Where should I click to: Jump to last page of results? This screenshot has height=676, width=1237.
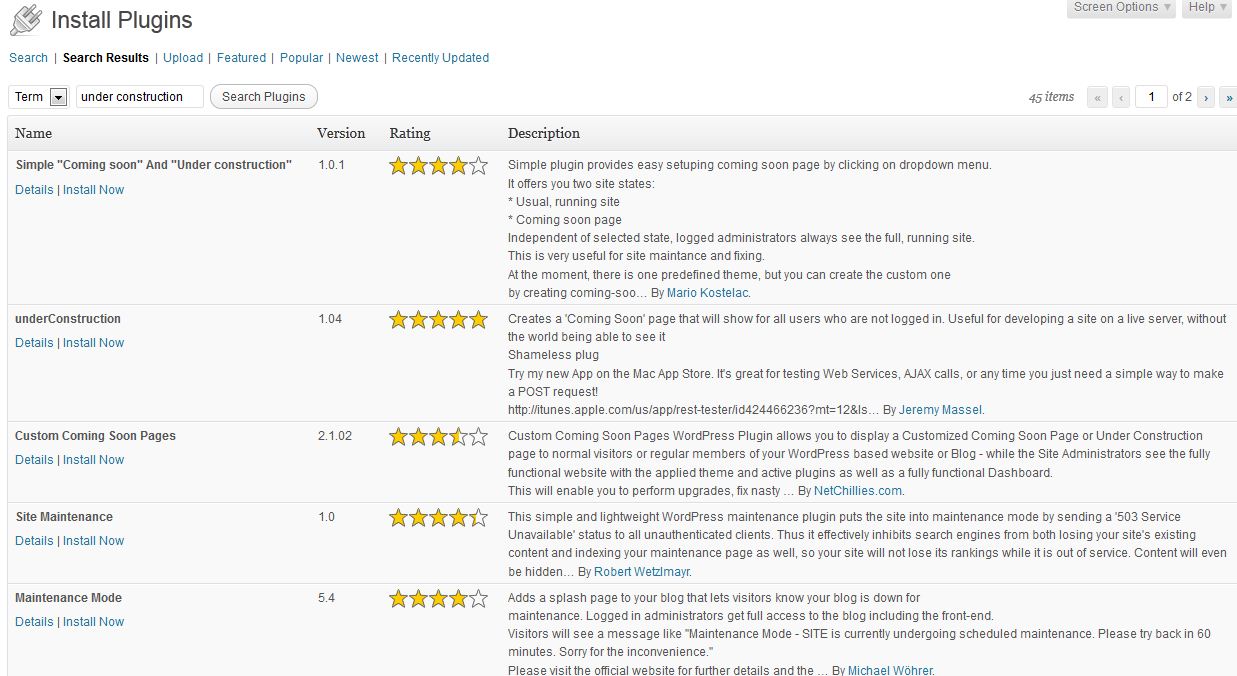click(x=1228, y=97)
